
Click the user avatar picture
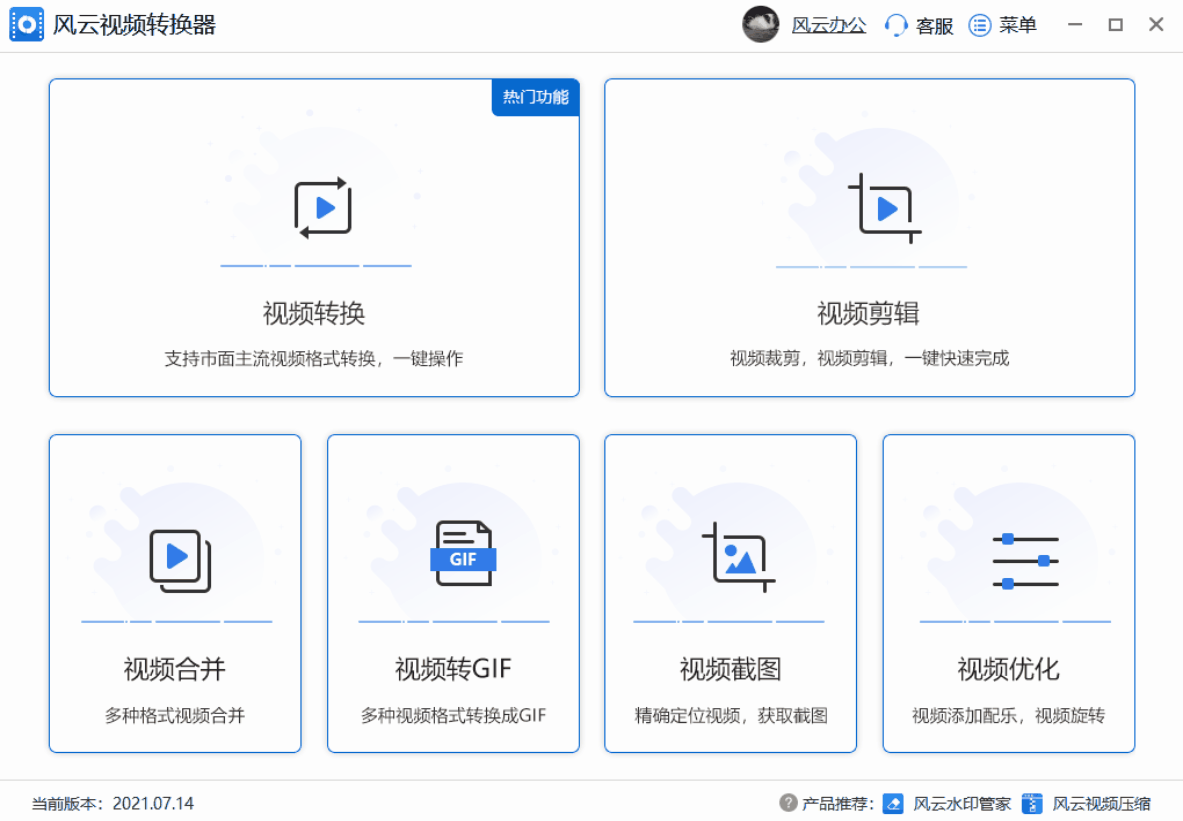(x=760, y=25)
